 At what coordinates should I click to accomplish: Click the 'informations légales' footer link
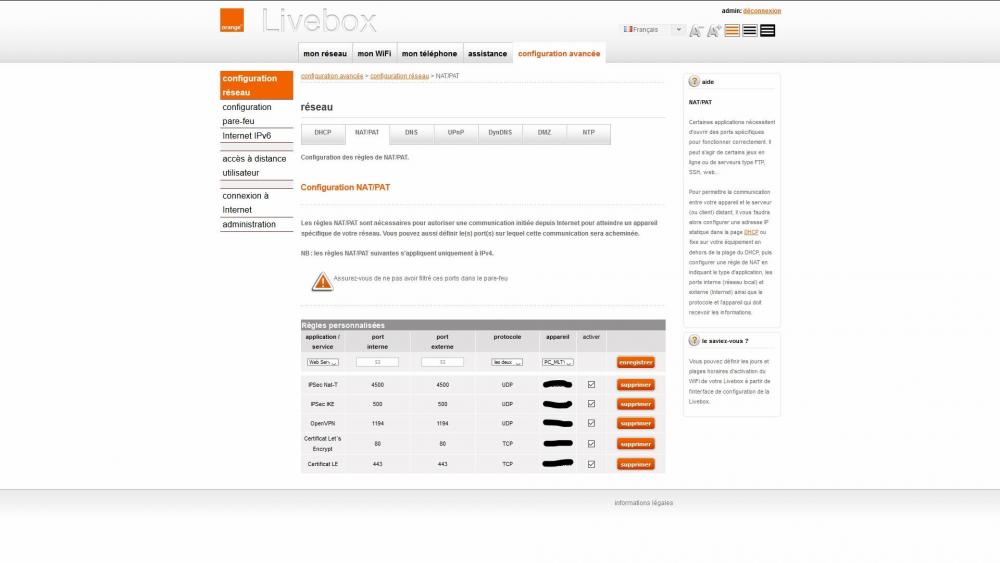(643, 503)
